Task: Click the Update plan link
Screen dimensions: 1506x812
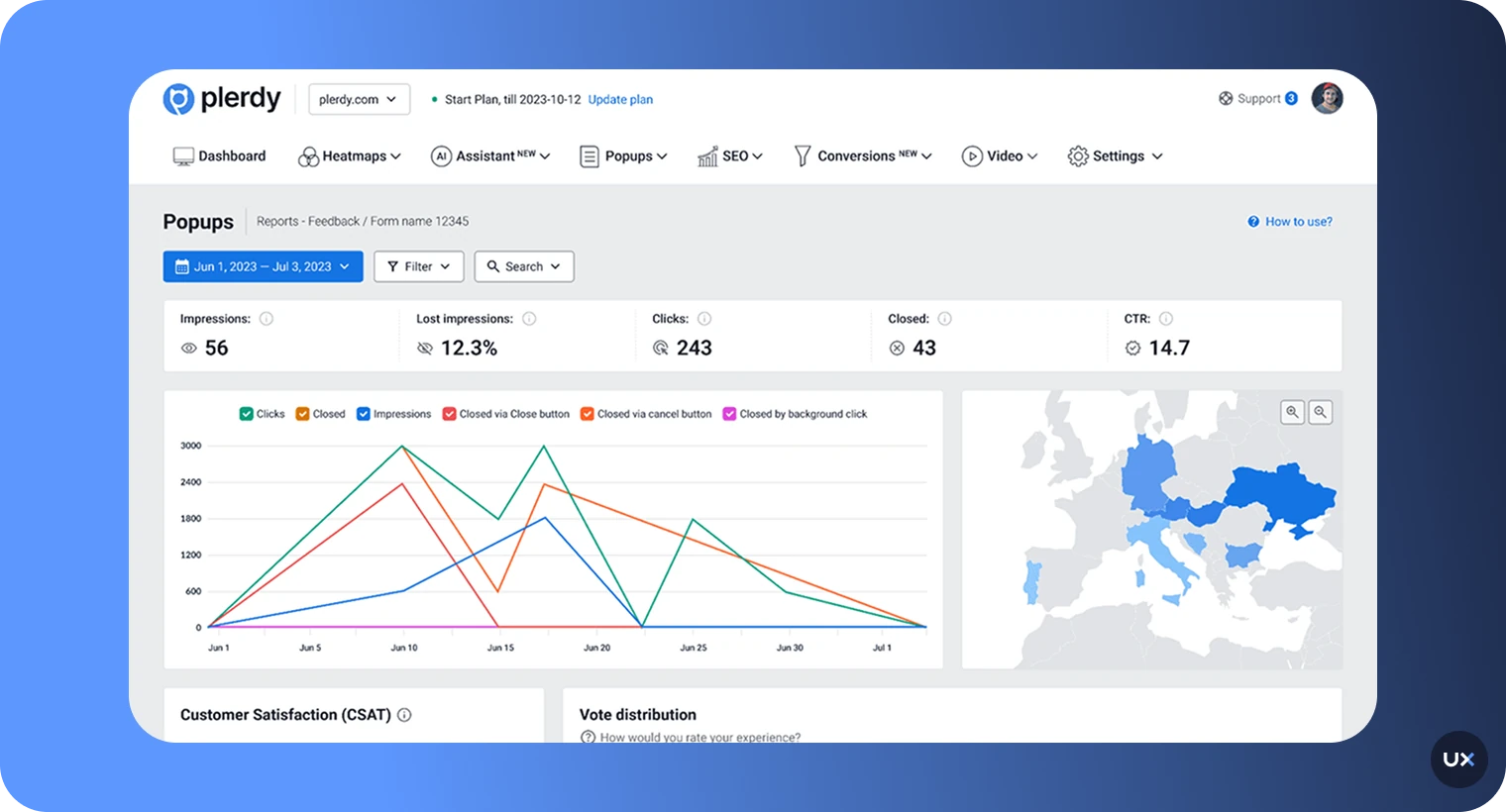Action: click(620, 99)
